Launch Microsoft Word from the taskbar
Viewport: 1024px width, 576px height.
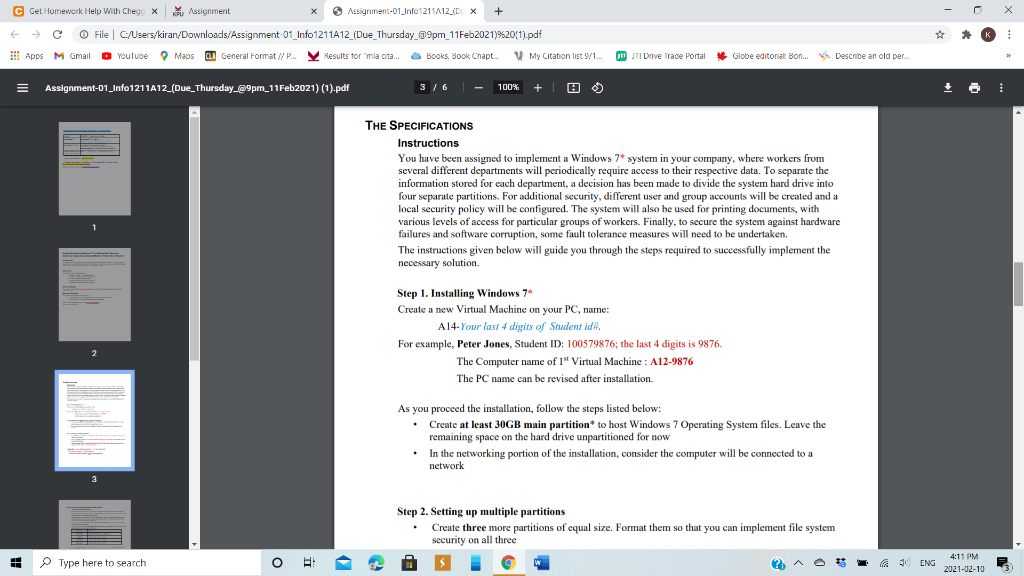click(x=541, y=563)
